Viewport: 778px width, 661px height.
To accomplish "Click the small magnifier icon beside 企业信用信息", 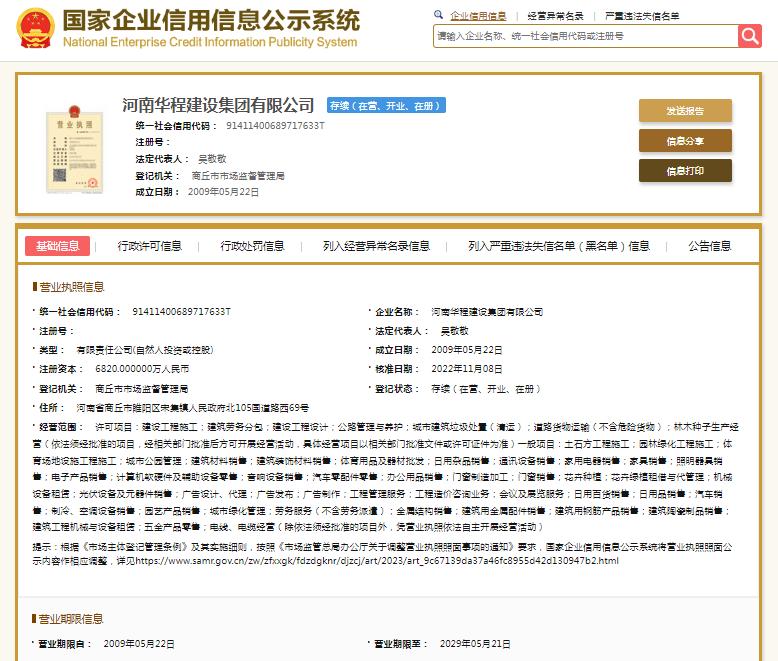I will [x=440, y=16].
